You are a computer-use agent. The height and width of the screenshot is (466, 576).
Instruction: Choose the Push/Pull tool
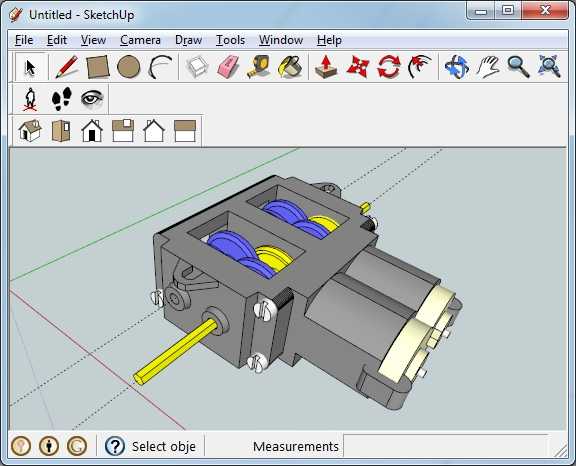[x=326, y=67]
